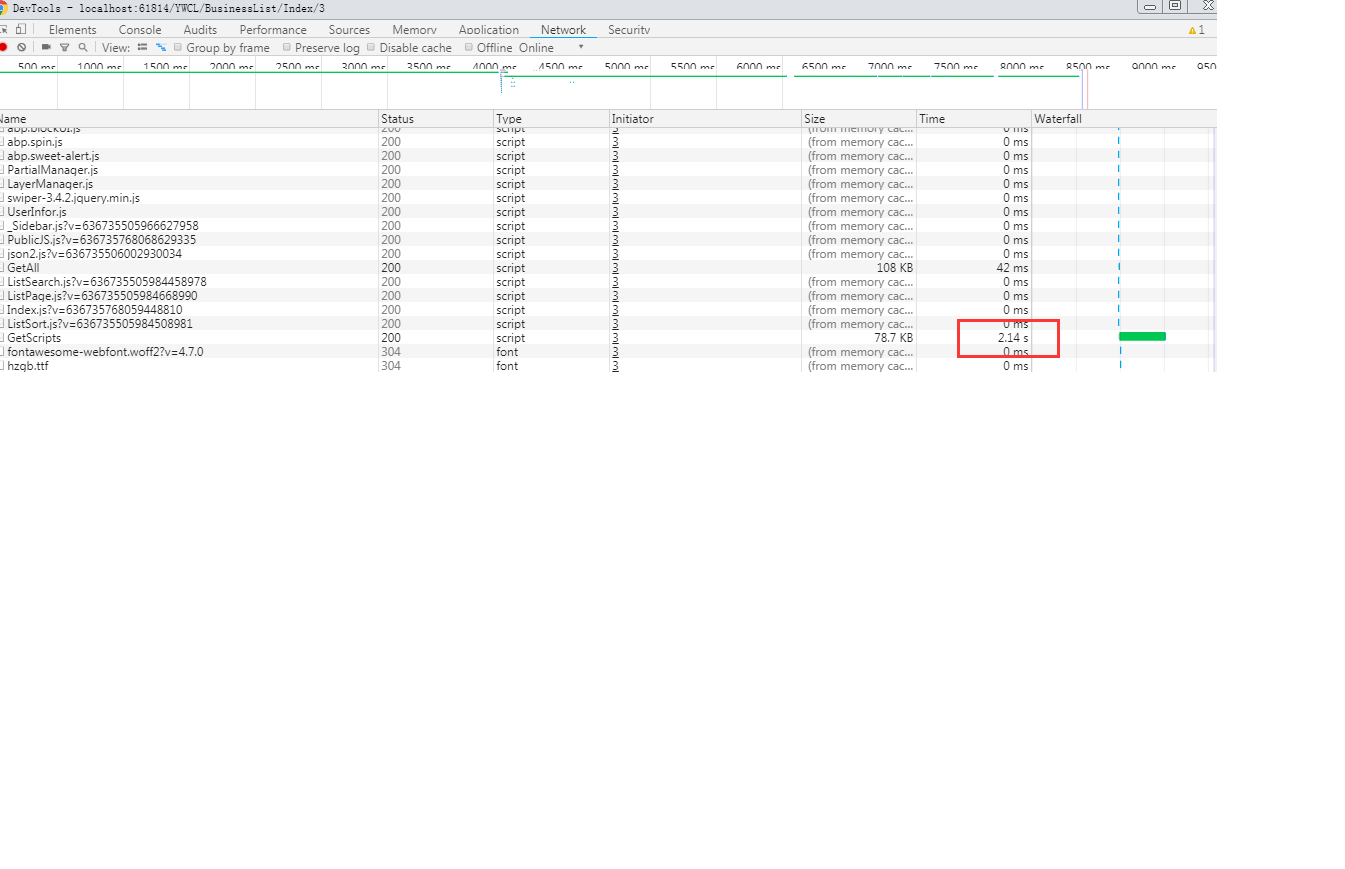Sort requests by the Size column
The image size is (1345, 869).
pos(815,118)
